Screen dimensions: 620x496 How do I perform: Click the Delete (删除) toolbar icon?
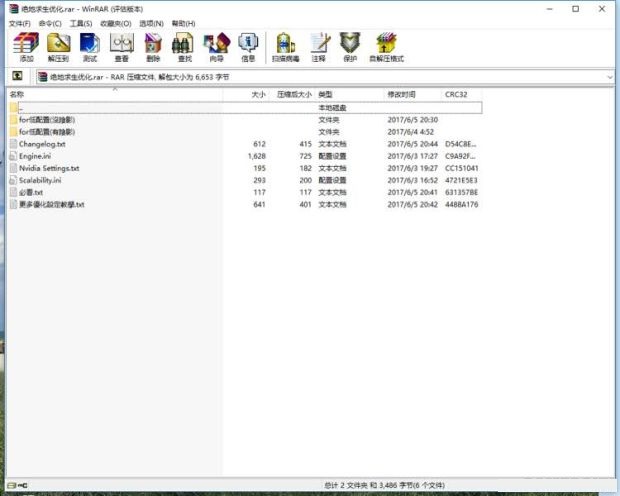(x=153, y=47)
